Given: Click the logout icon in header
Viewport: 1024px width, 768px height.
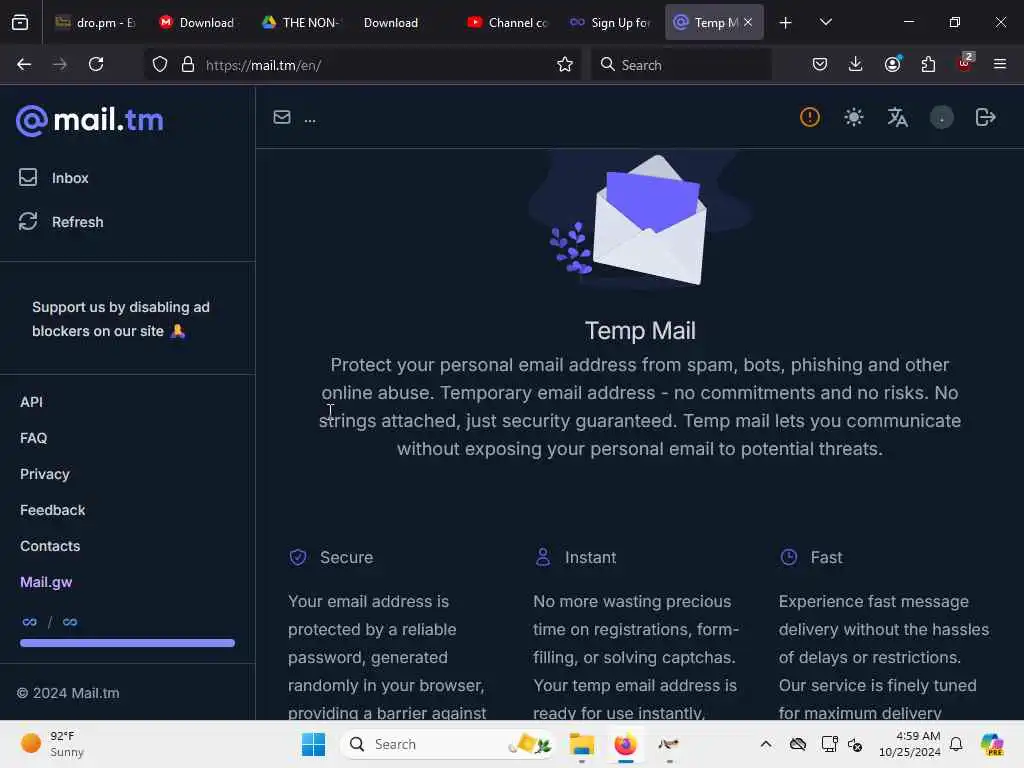Looking at the screenshot, I should (985, 118).
